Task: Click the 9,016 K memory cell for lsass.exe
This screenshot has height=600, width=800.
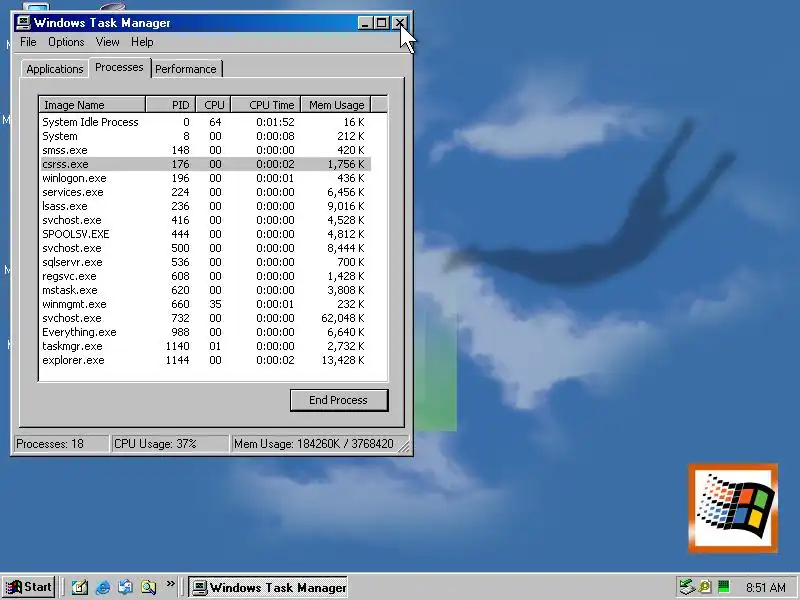Action: coord(345,206)
